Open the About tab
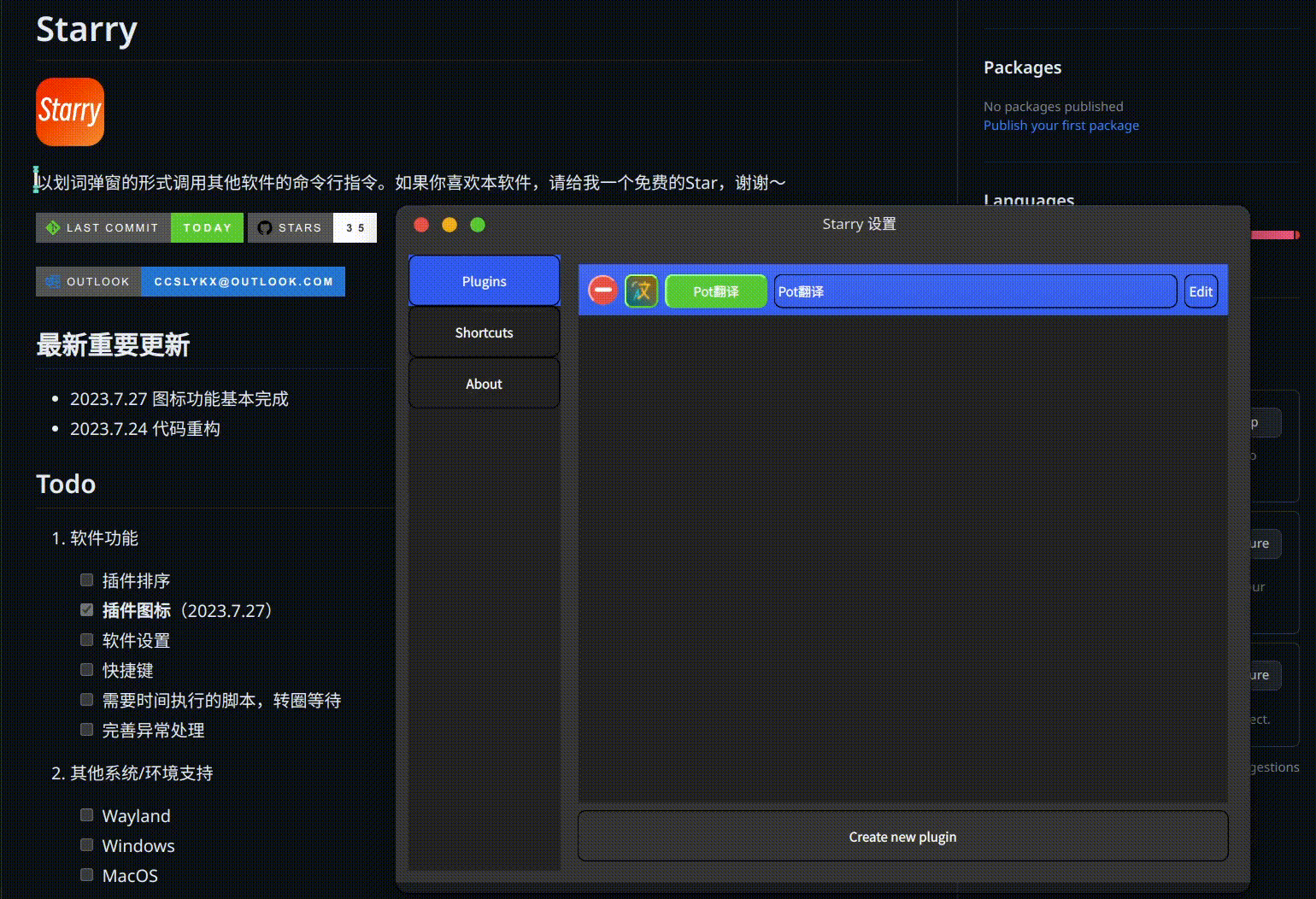Viewport: 1316px width, 899px height. pyautogui.click(x=484, y=384)
